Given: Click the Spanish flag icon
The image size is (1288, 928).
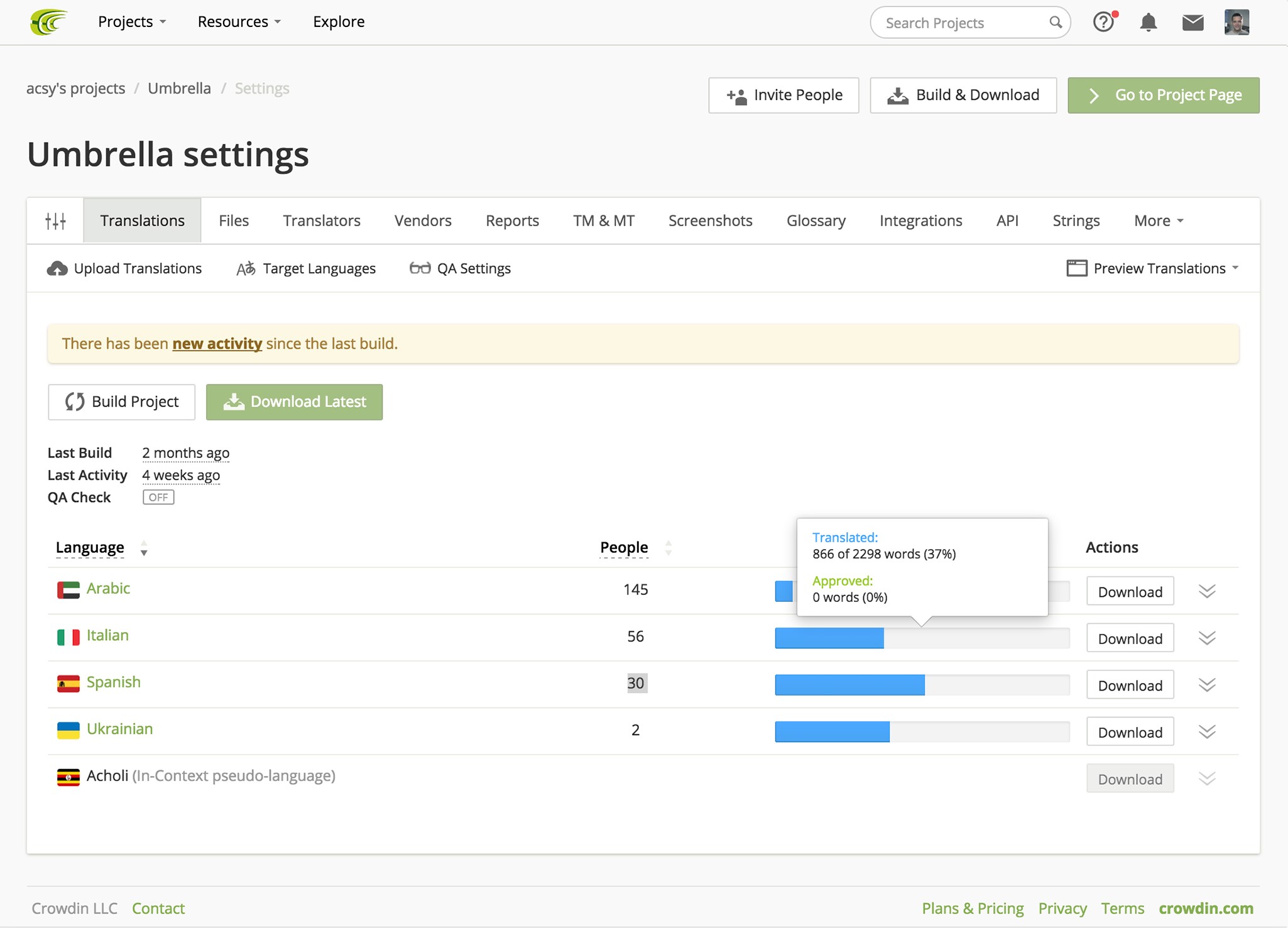Looking at the screenshot, I should tap(68, 684).
